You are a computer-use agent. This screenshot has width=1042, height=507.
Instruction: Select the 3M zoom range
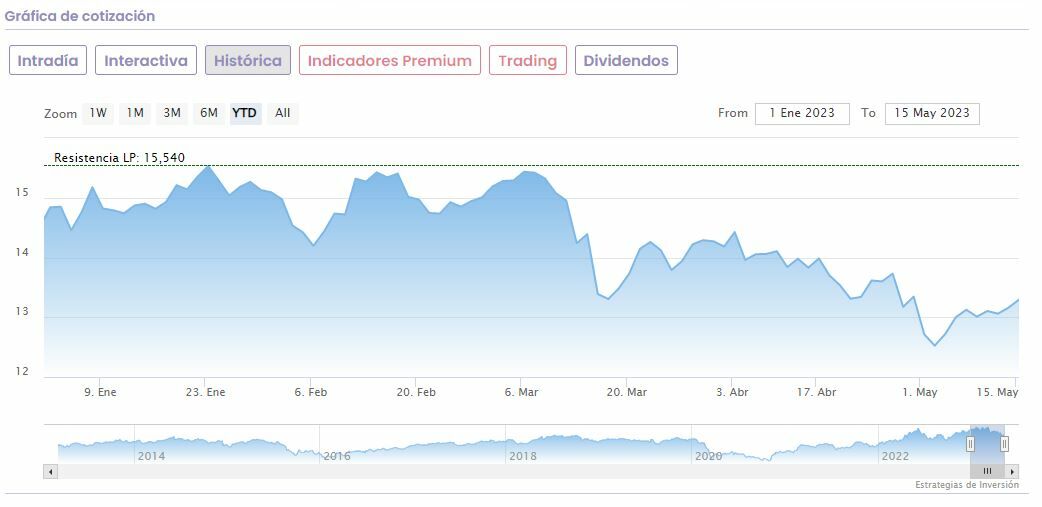[172, 113]
